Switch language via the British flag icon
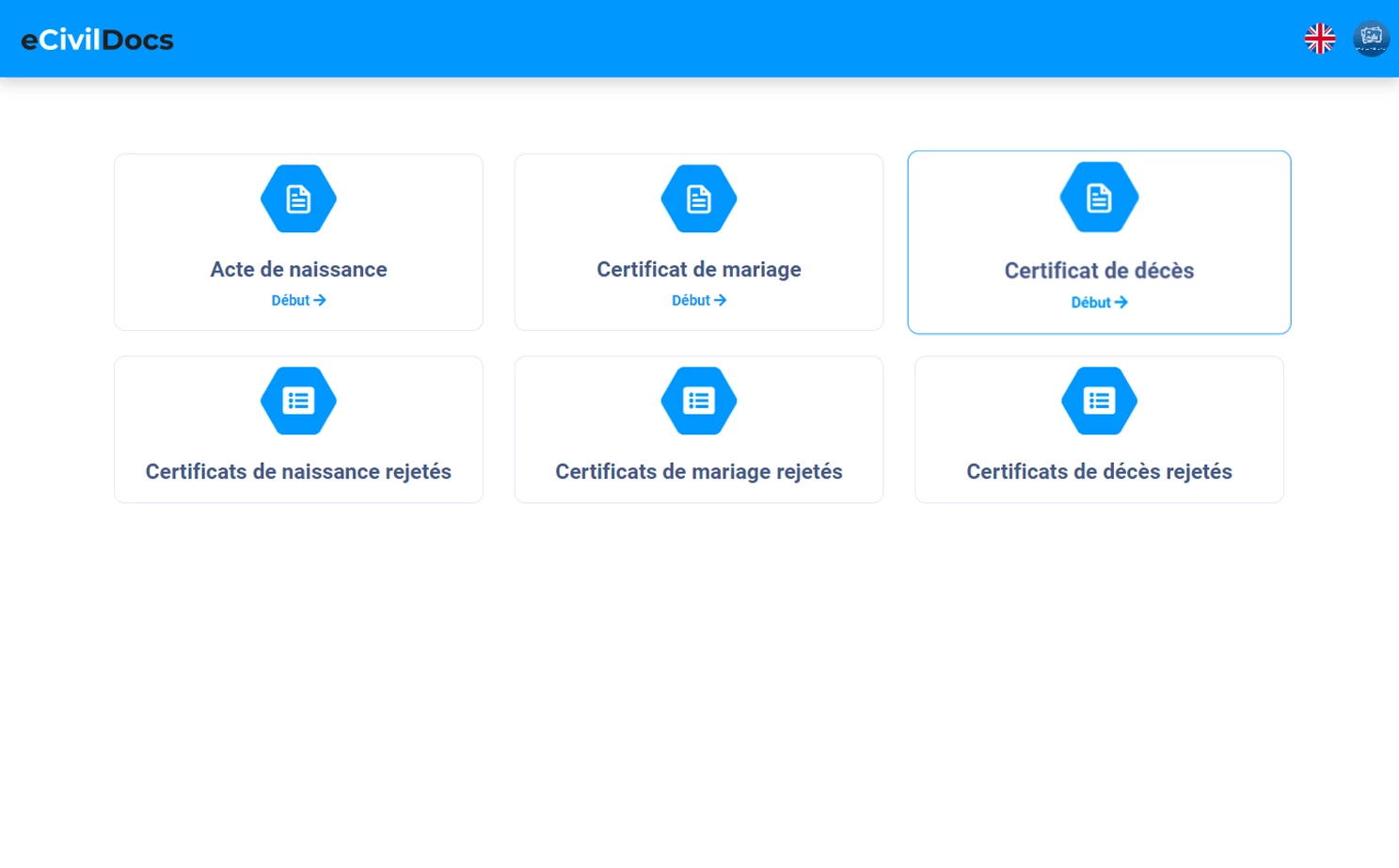1399x868 pixels. click(x=1319, y=39)
